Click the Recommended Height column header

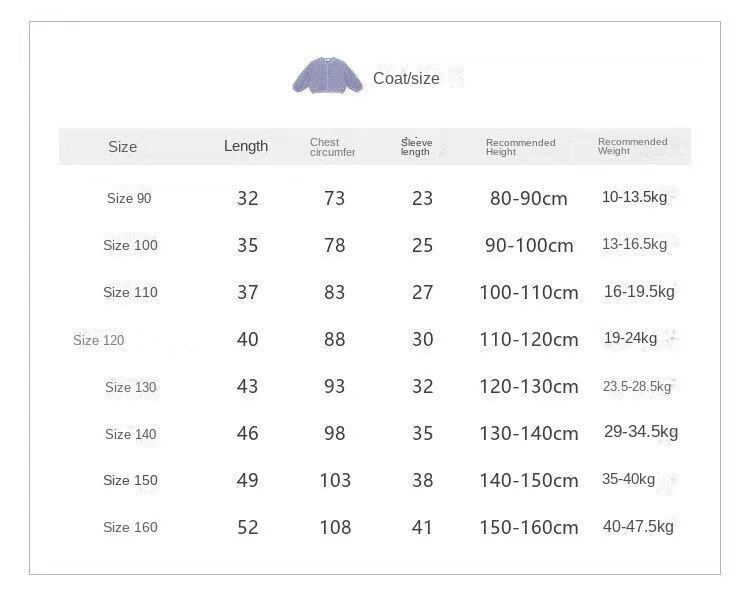coord(520,147)
